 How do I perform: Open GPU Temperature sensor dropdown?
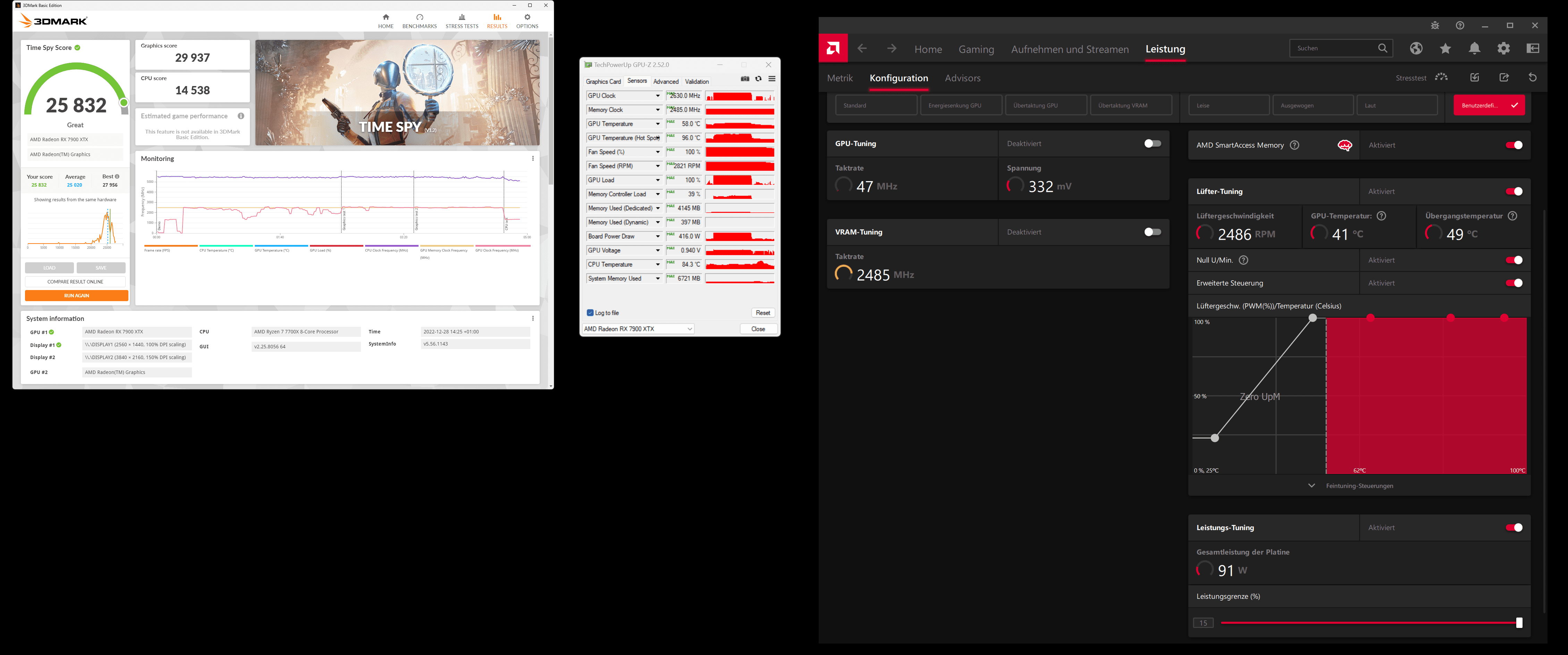pos(657,124)
